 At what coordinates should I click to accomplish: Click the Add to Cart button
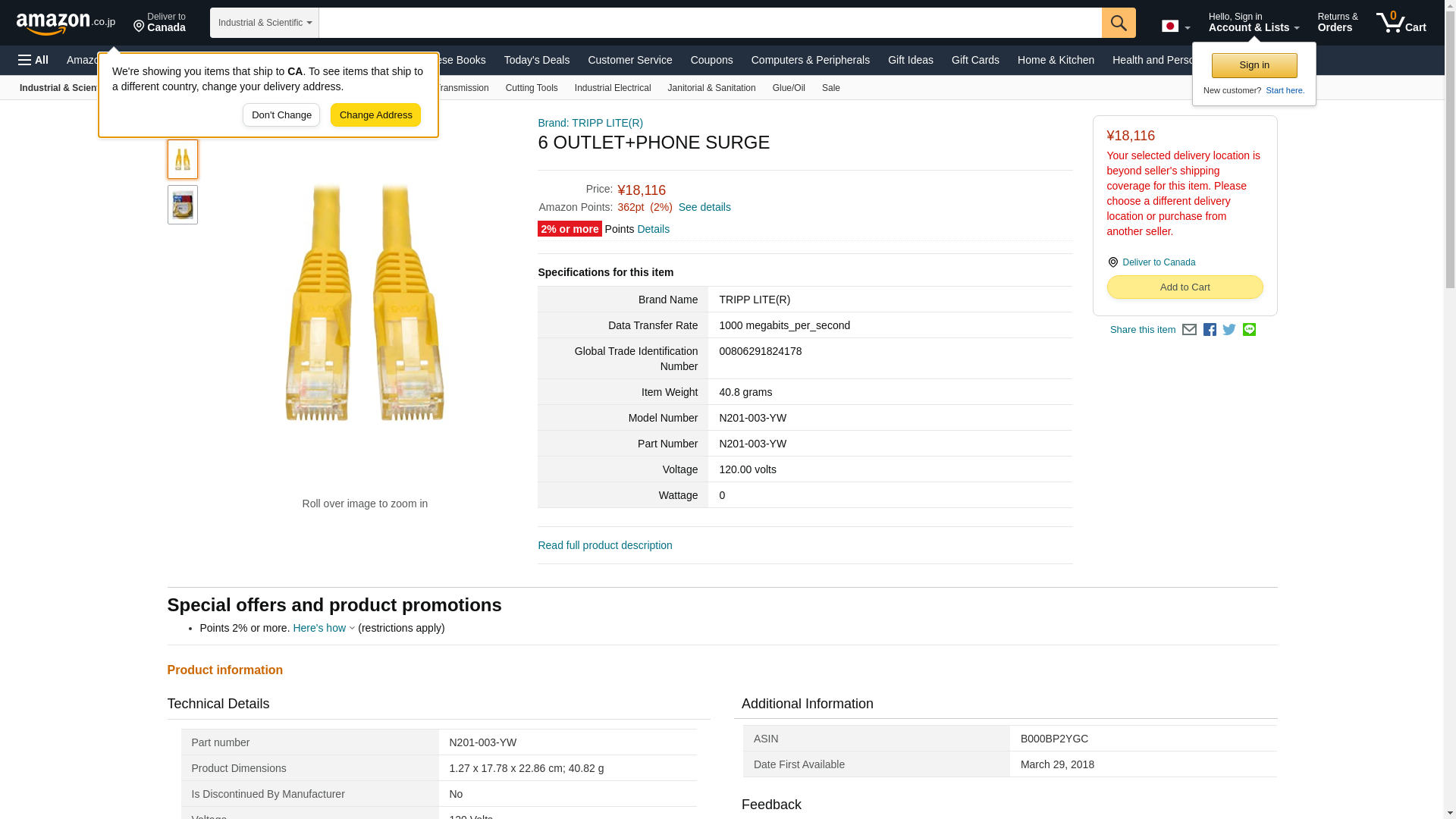click(1184, 287)
